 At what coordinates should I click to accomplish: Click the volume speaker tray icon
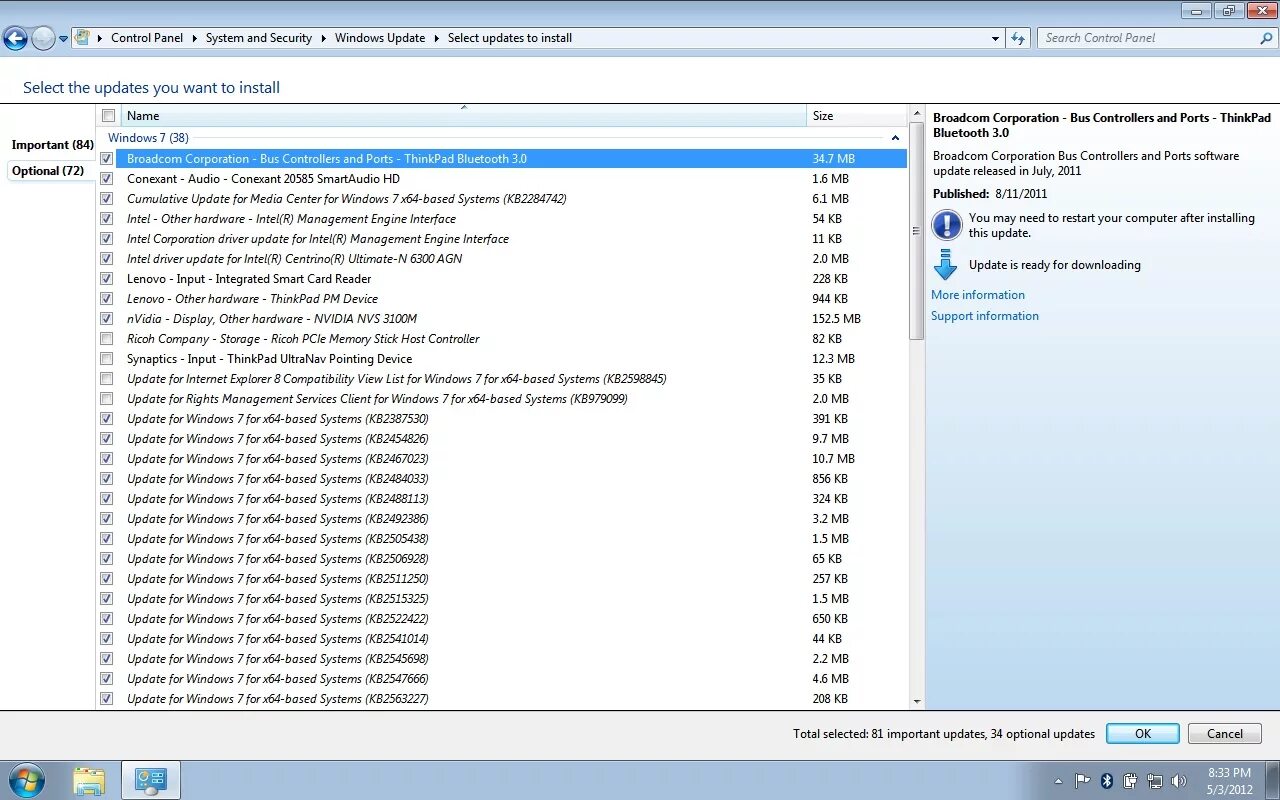tap(1179, 781)
